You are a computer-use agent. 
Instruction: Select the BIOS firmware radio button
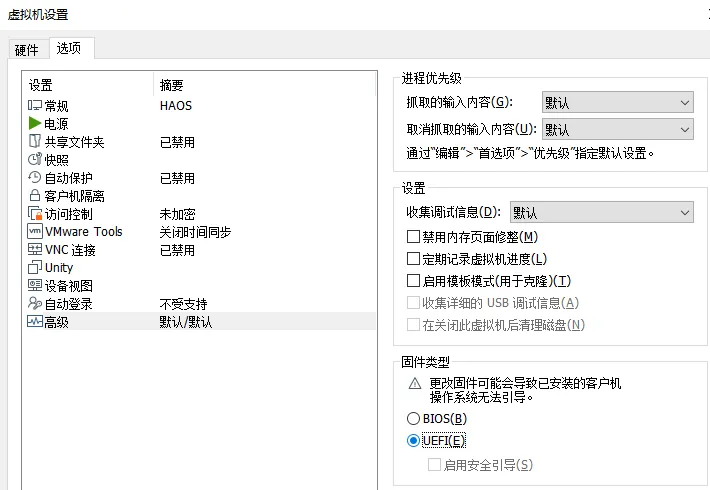tap(413, 418)
